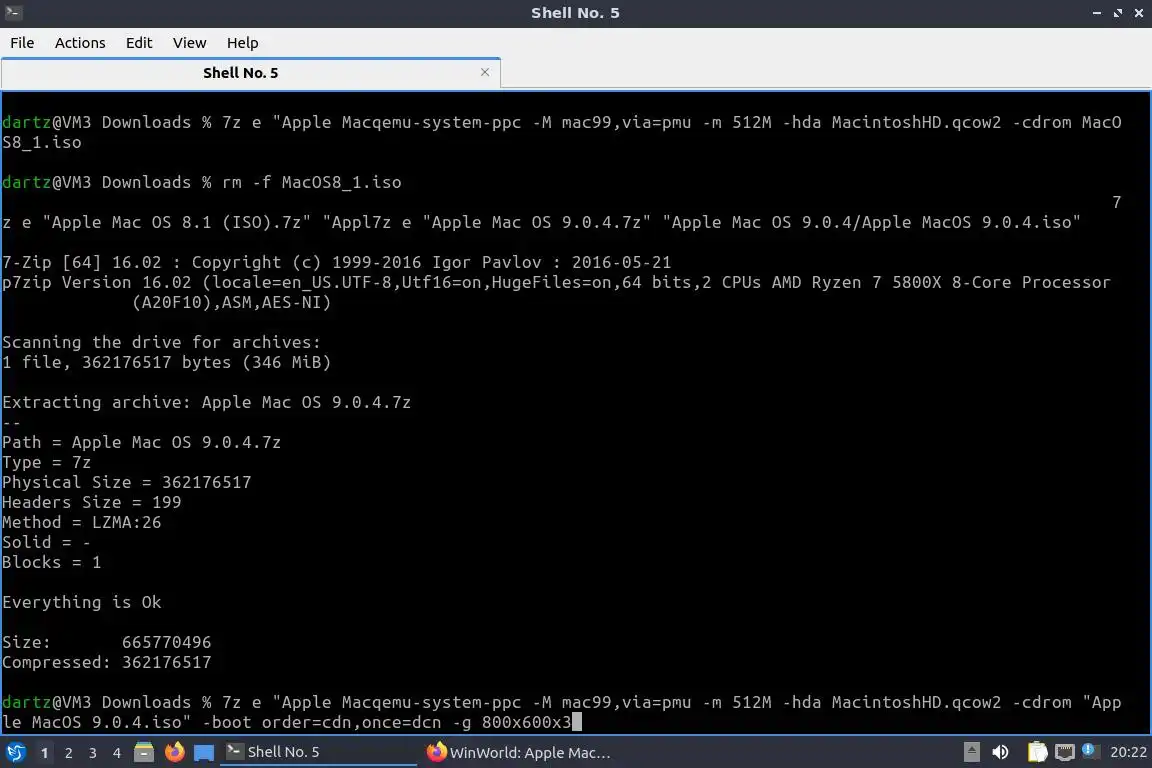Select Shell No. 5 taskbar entry

(x=317, y=752)
